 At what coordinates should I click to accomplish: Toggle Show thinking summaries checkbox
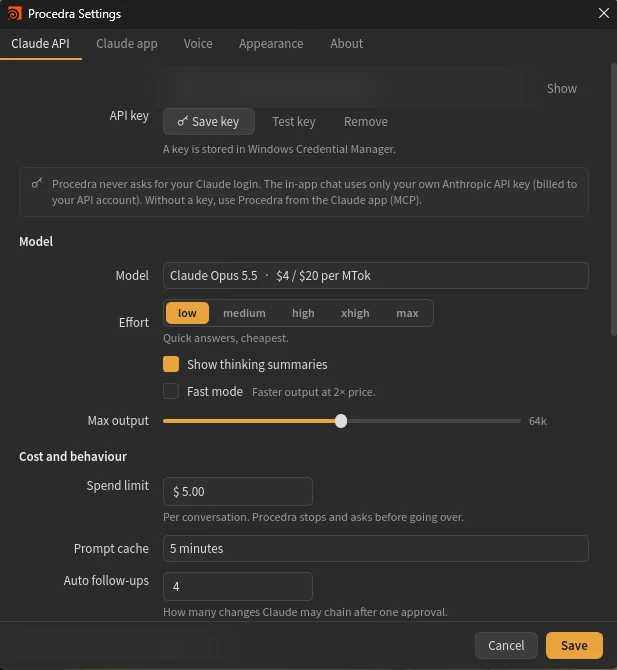point(171,364)
